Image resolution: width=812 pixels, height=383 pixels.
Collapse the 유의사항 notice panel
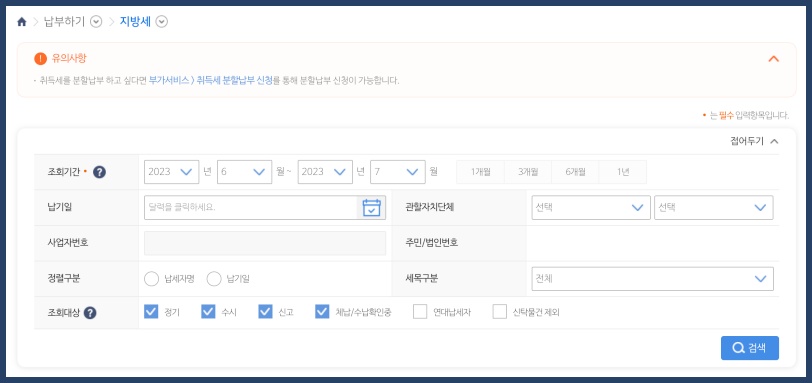(773, 58)
